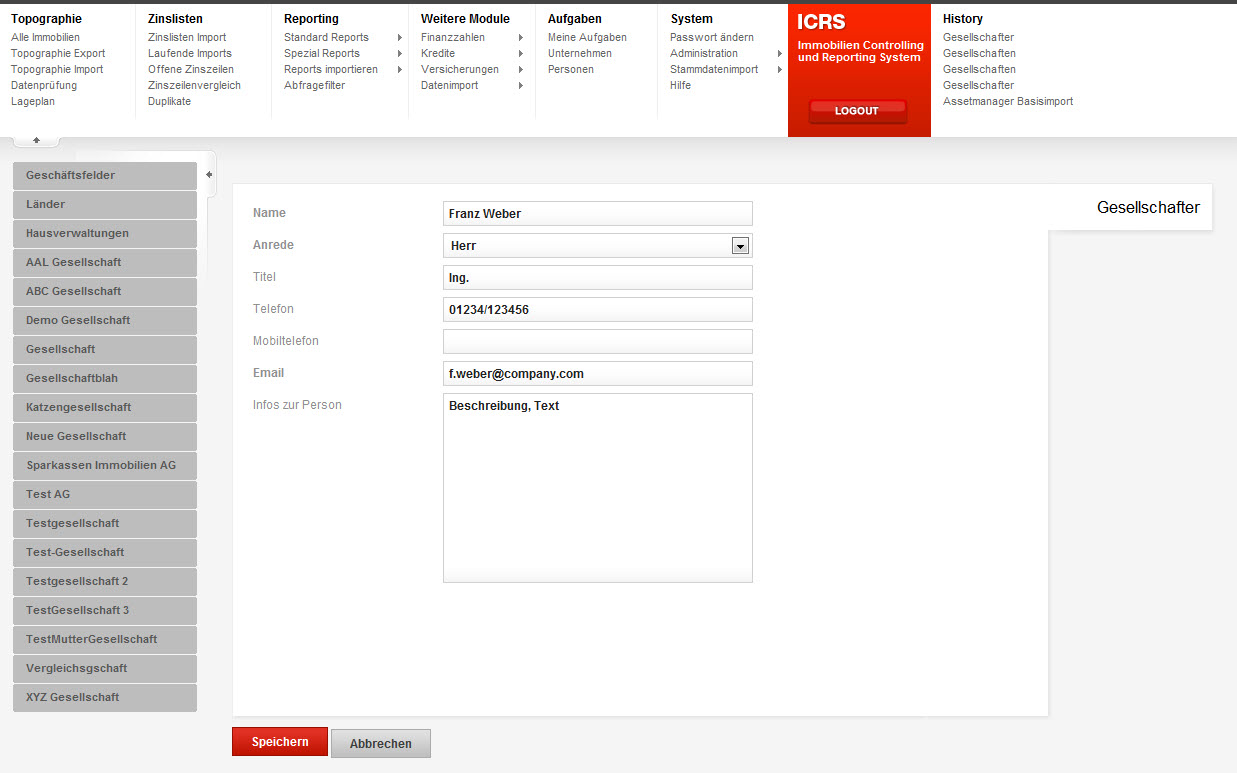Select Test AG in the sidebar
The width and height of the screenshot is (1237, 773).
pyautogui.click(x=105, y=494)
